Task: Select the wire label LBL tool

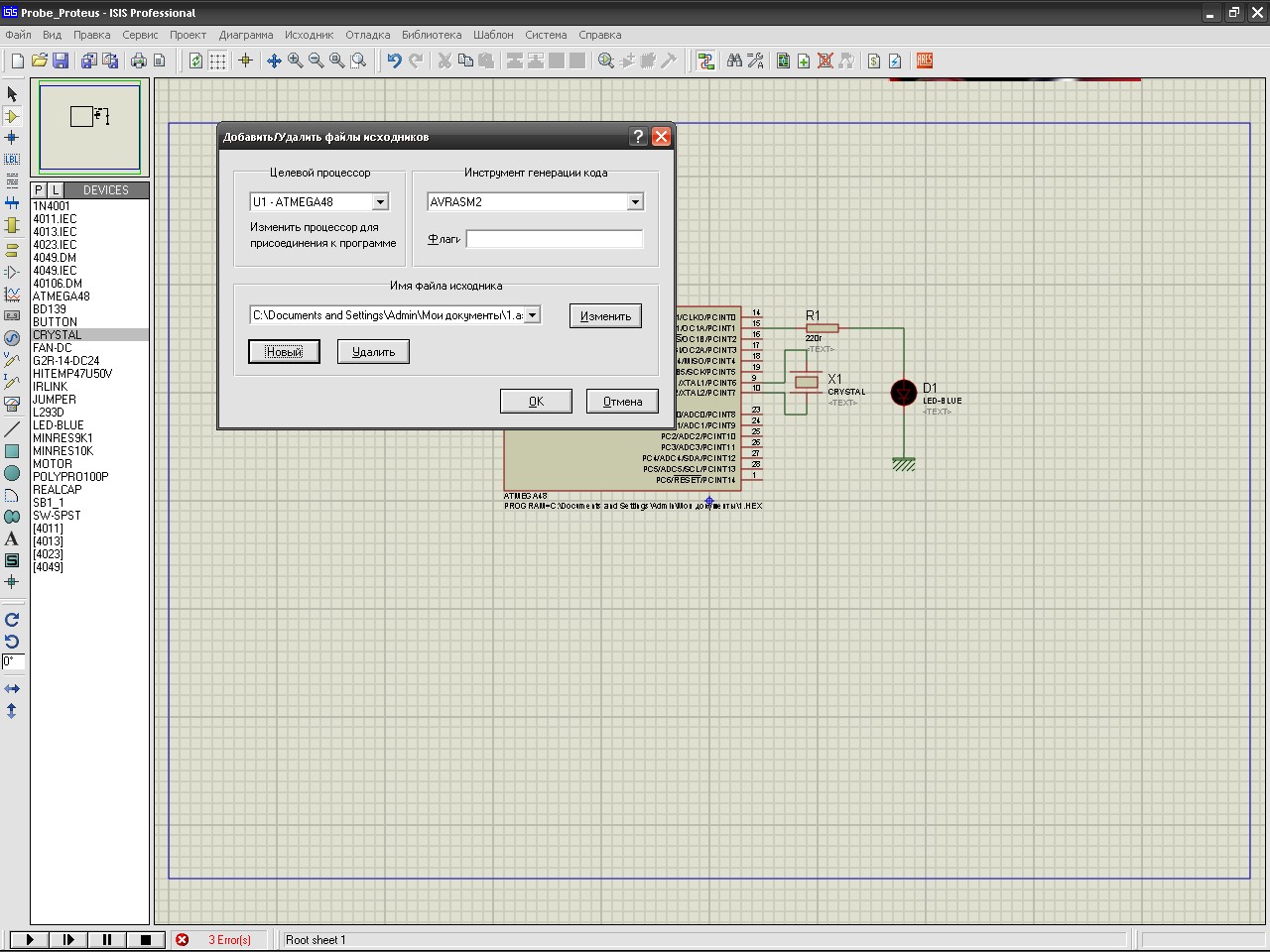Action: tap(12, 159)
